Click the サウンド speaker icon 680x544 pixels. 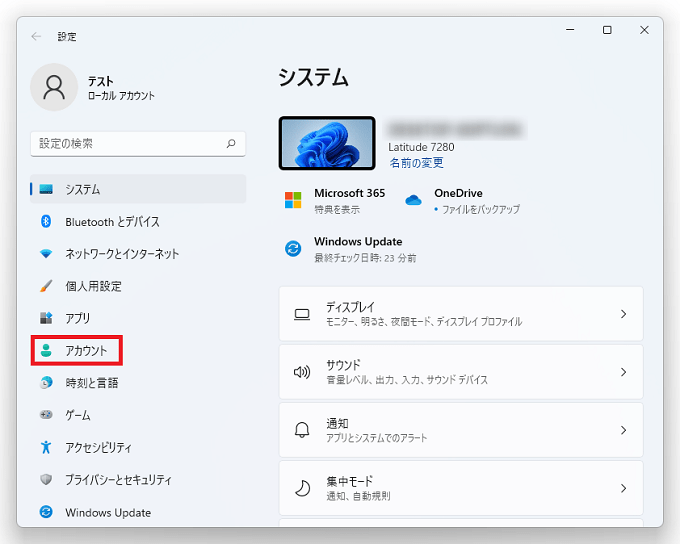click(x=302, y=372)
